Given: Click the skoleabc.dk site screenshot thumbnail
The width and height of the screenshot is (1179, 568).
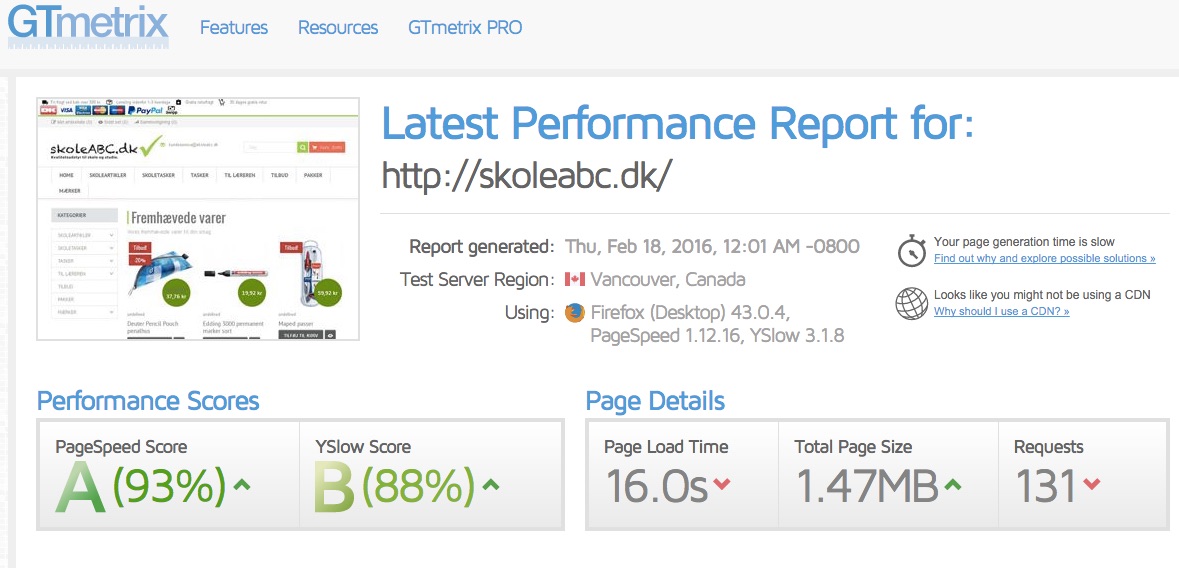Looking at the screenshot, I should [198, 218].
